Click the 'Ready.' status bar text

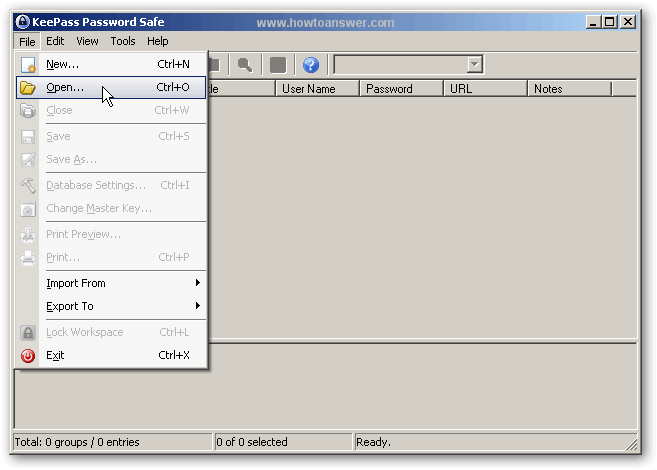pos(373,442)
